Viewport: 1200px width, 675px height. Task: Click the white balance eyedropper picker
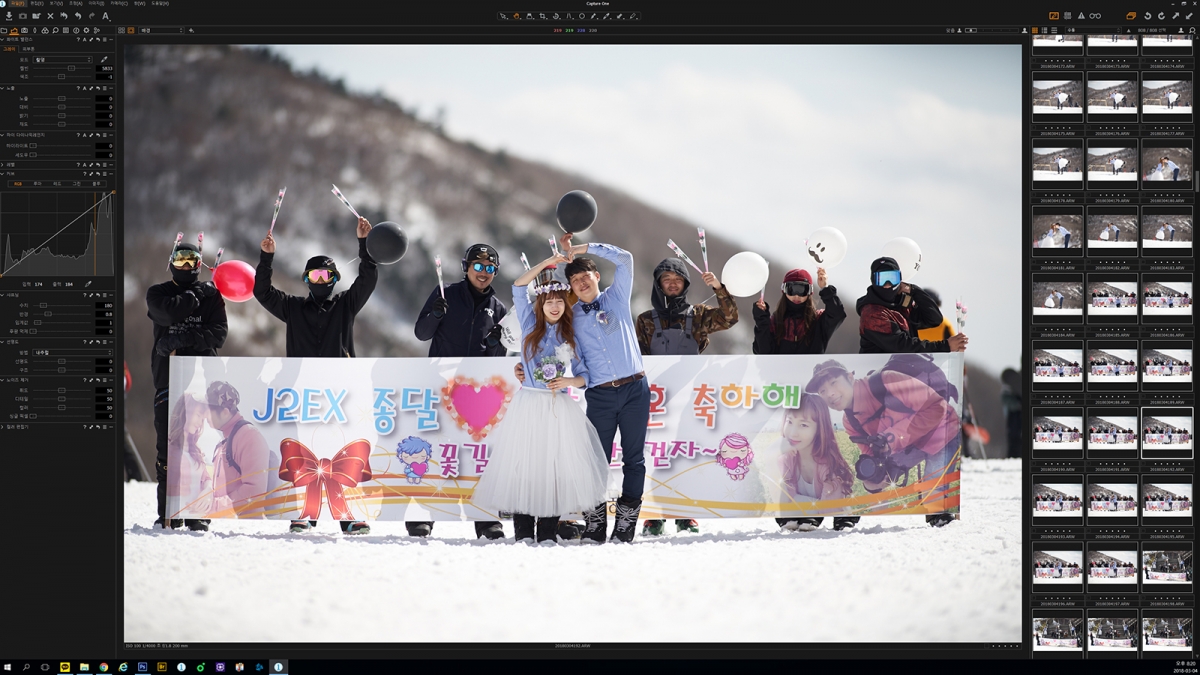click(104, 59)
